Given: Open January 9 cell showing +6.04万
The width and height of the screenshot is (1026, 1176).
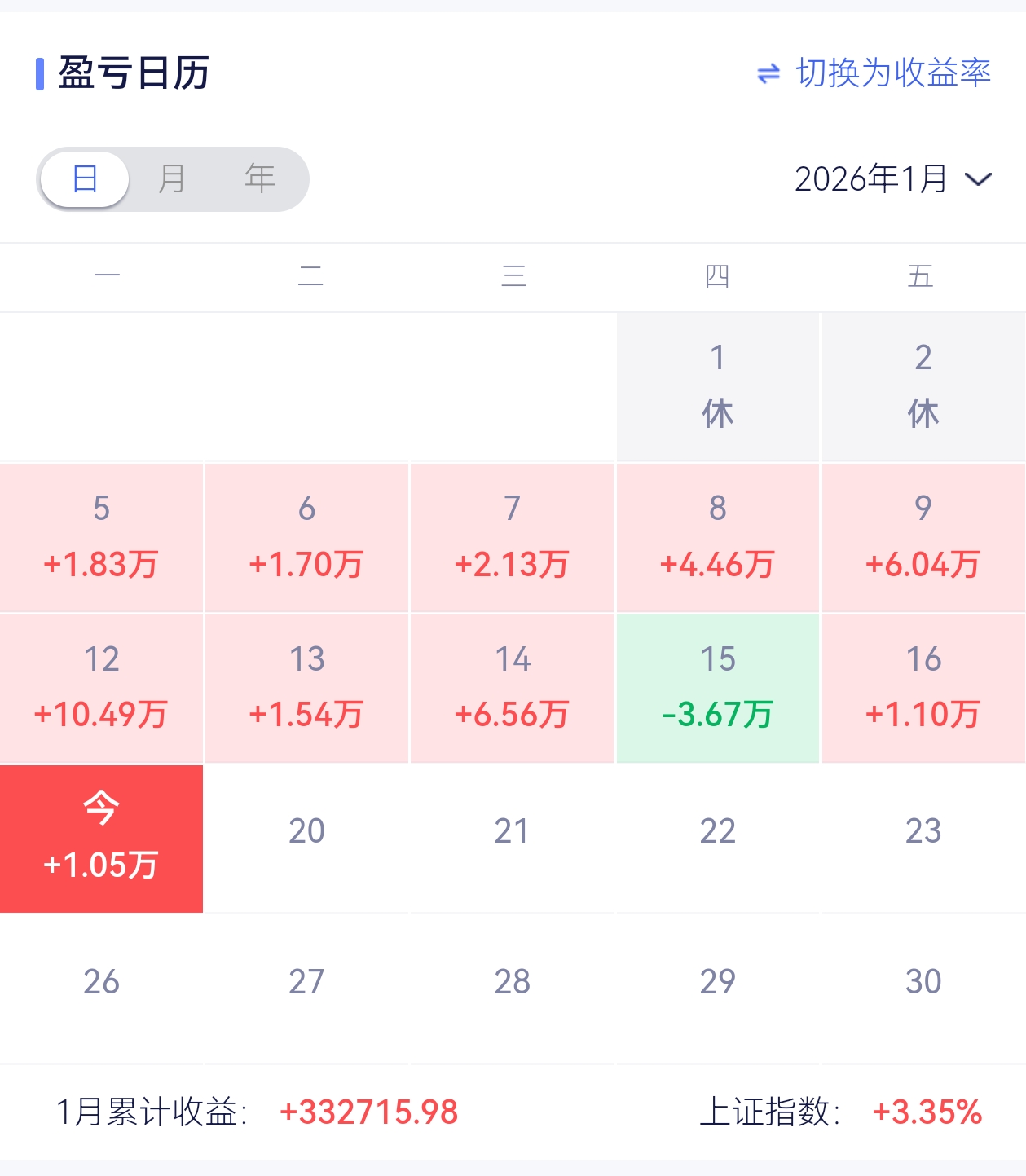Looking at the screenshot, I should (923, 537).
